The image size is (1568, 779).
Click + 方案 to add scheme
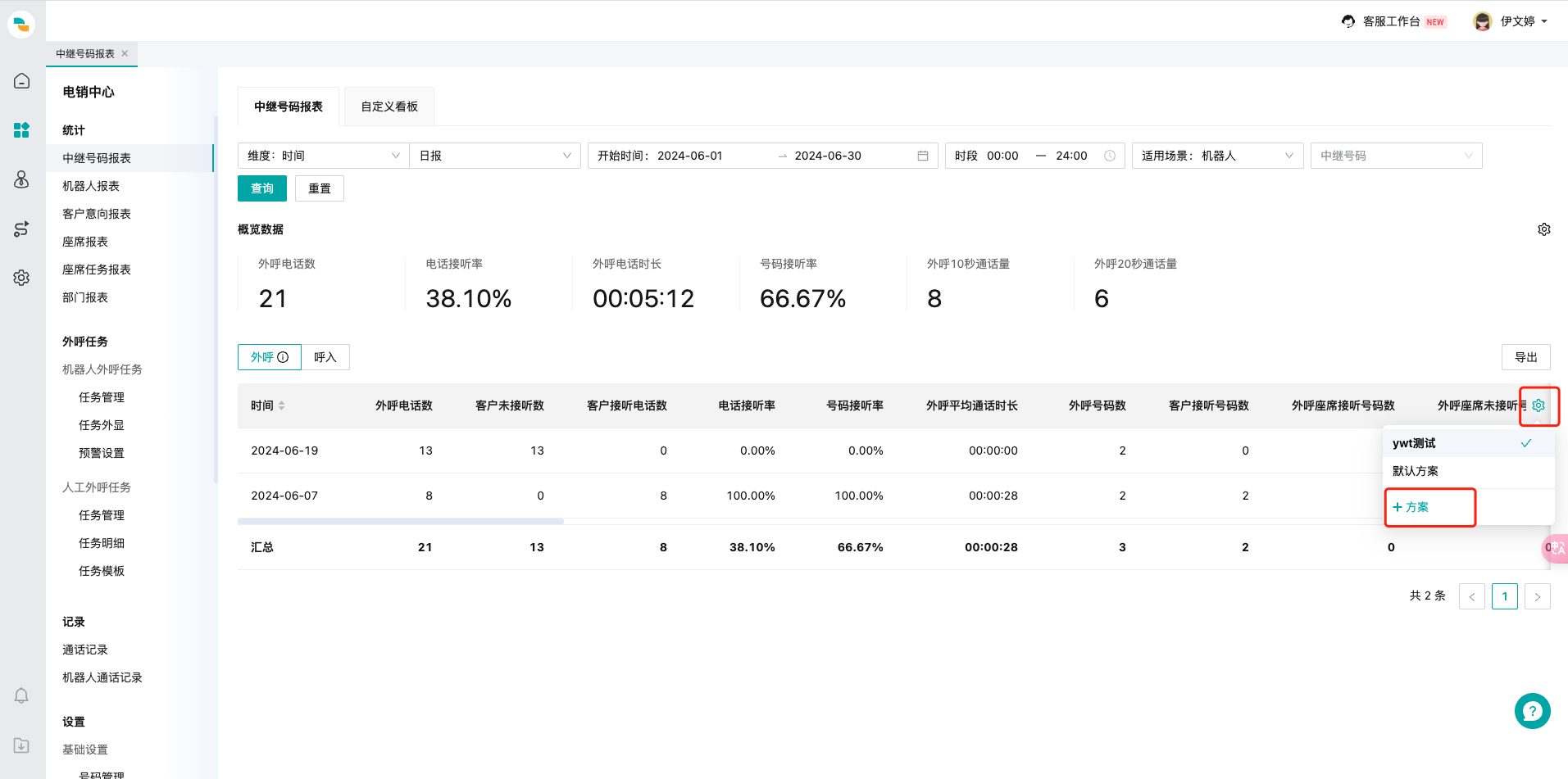point(1411,507)
